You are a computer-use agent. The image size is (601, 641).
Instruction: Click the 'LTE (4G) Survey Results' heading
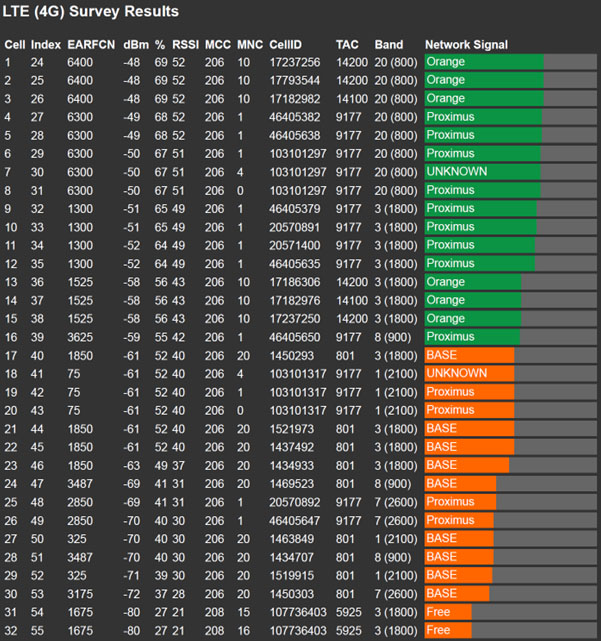click(x=90, y=12)
